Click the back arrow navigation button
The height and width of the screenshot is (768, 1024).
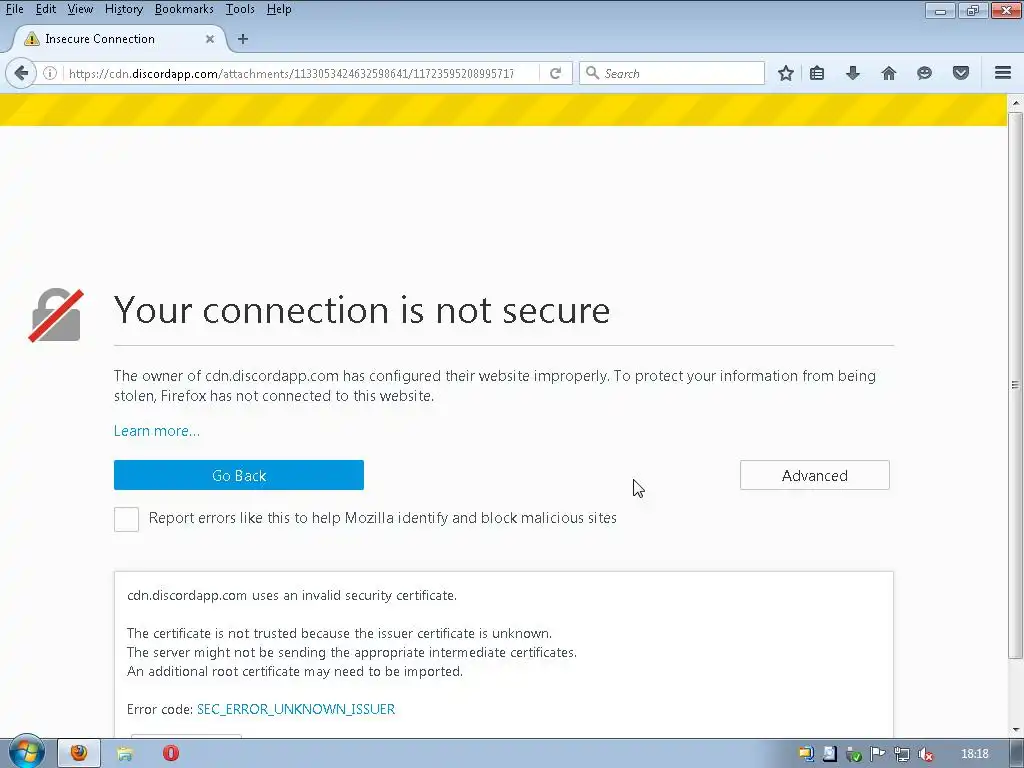(x=21, y=73)
